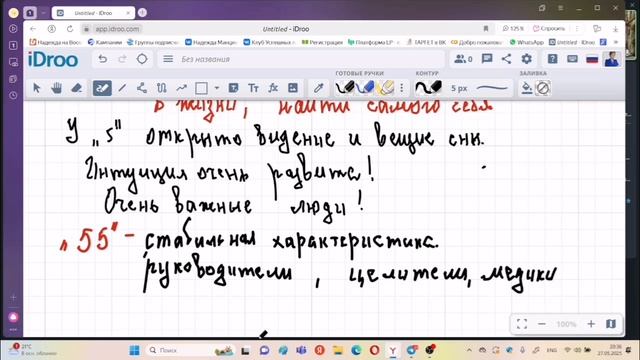Open Opera from the taskbar
The width and height of the screenshot is (640, 360).
point(374,350)
